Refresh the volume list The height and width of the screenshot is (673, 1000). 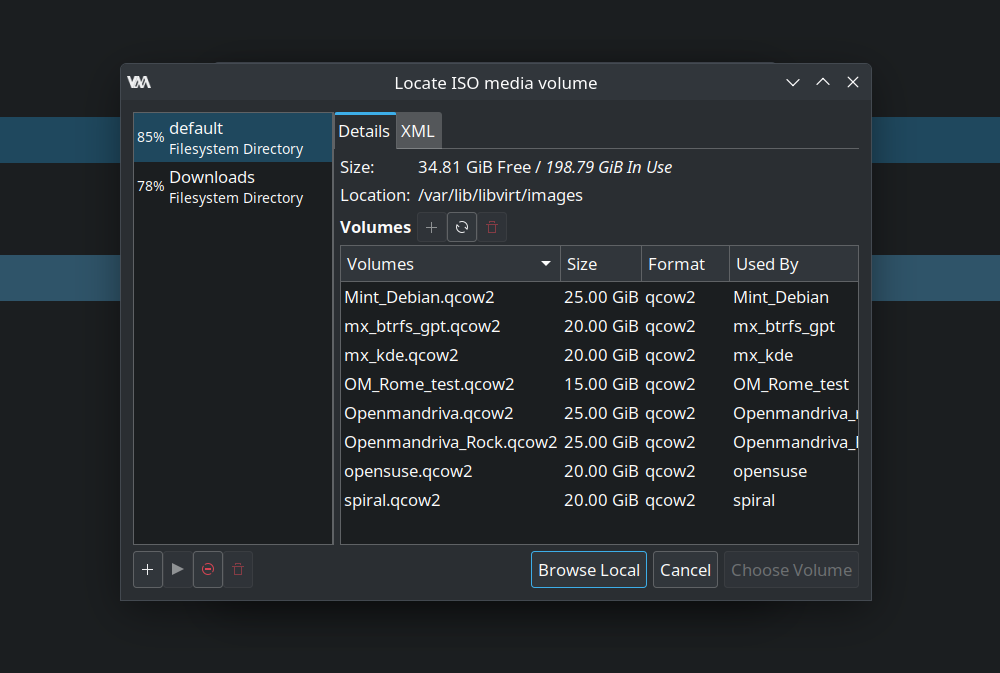click(462, 227)
